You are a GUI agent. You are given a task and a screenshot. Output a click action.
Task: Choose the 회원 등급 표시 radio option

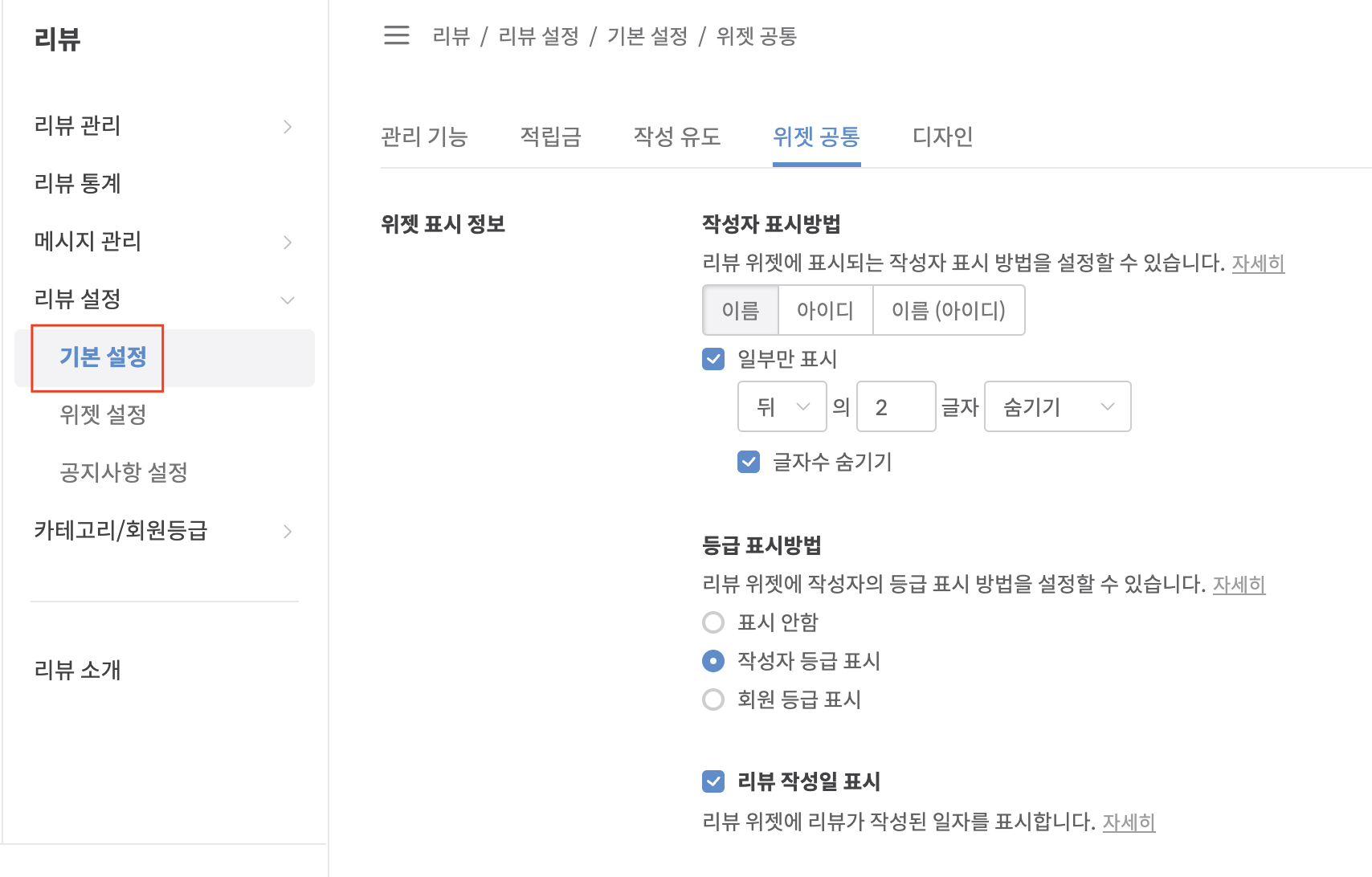713,700
